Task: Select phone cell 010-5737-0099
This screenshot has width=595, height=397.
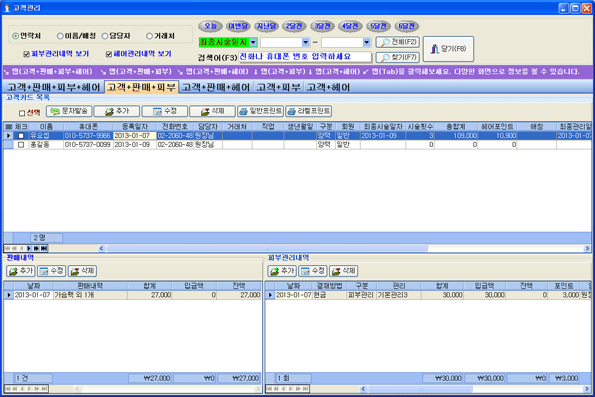Action: coord(88,145)
